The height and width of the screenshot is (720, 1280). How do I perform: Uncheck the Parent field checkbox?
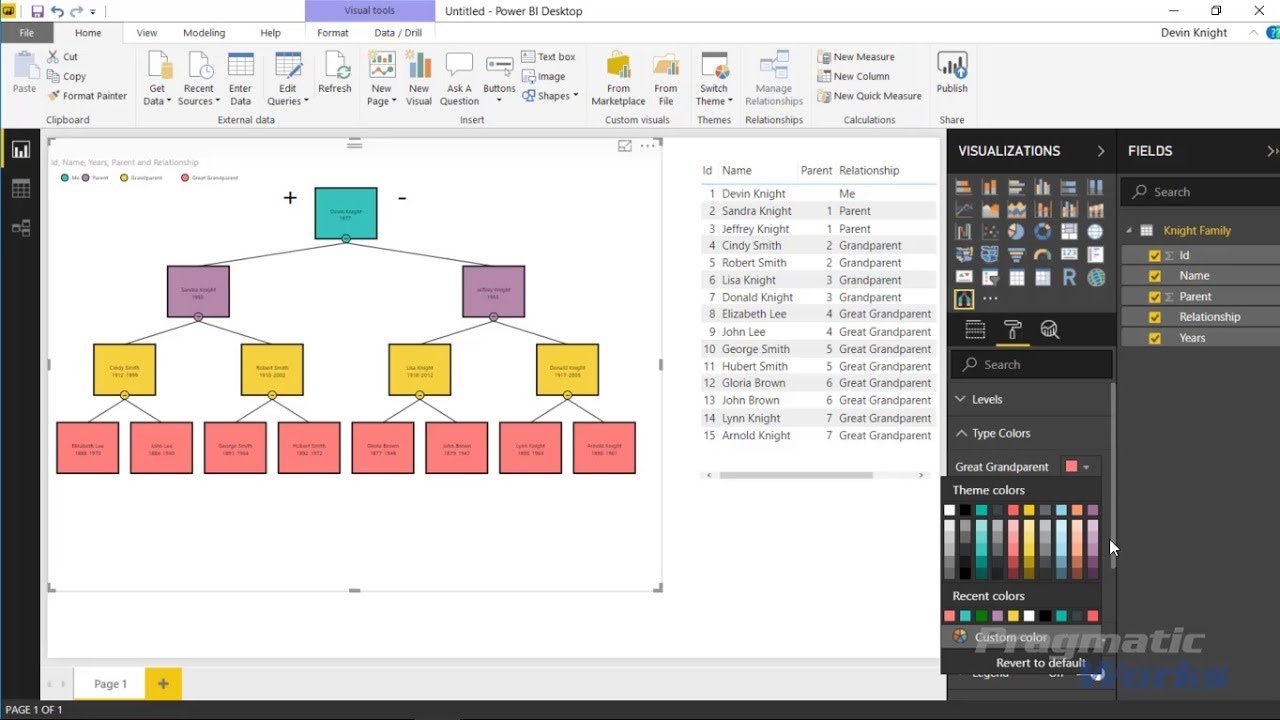[x=1155, y=296]
